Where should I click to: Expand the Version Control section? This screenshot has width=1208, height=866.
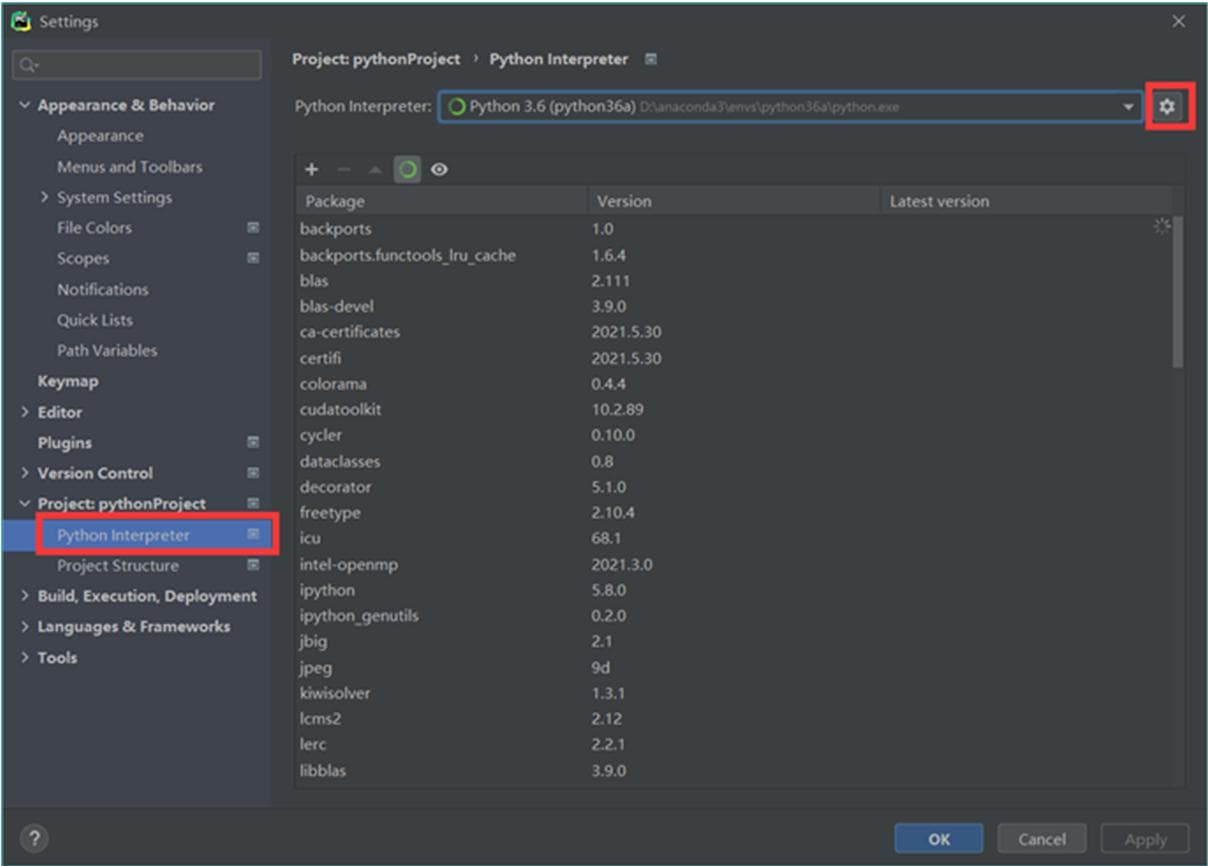point(25,473)
